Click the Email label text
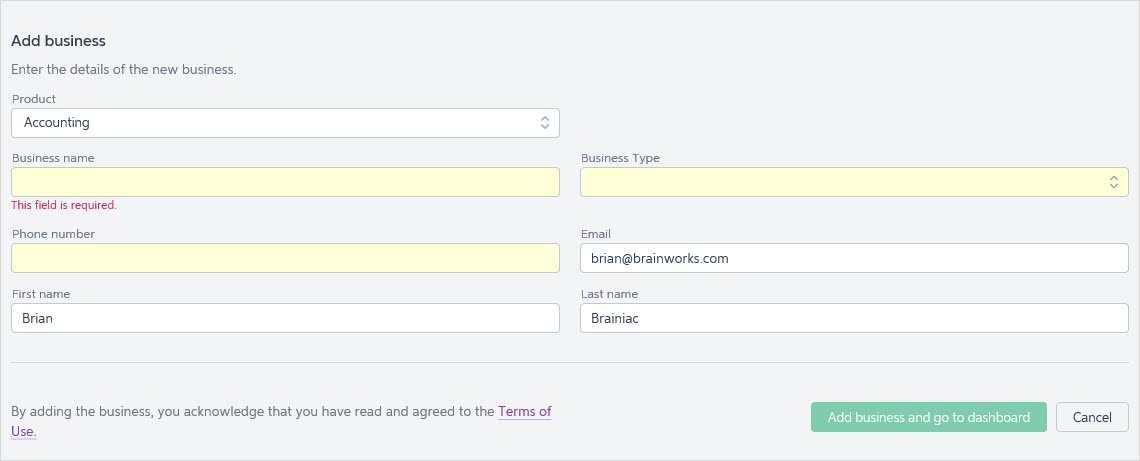 [596, 234]
